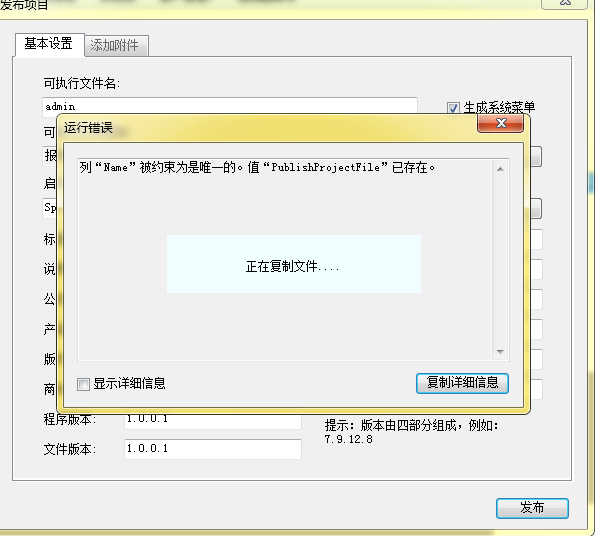Click the error dialog scrollbar track
The width and height of the screenshot is (595, 536).
tap(500, 260)
